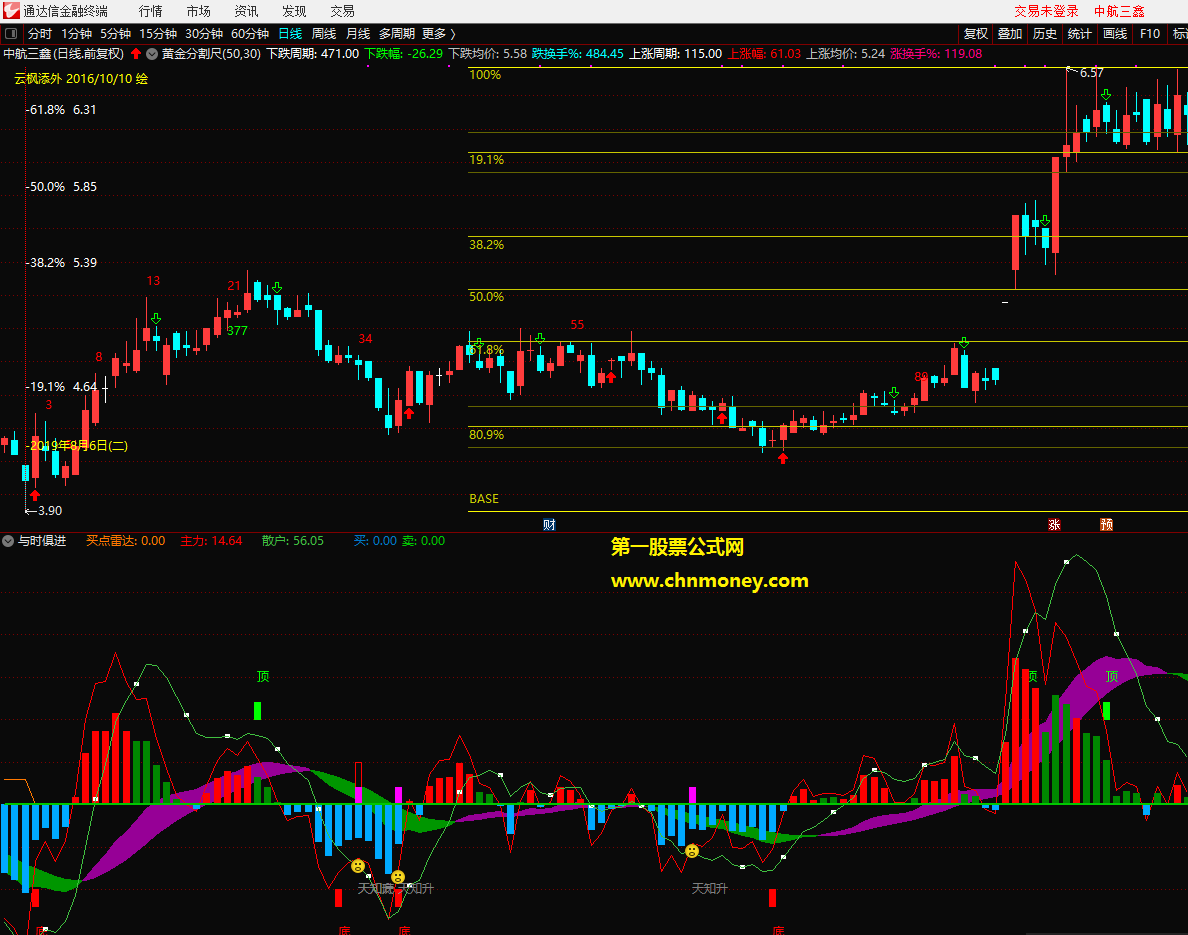The height and width of the screenshot is (935, 1188).
Task: Switch to the 60分钟 period
Action: coord(250,33)
